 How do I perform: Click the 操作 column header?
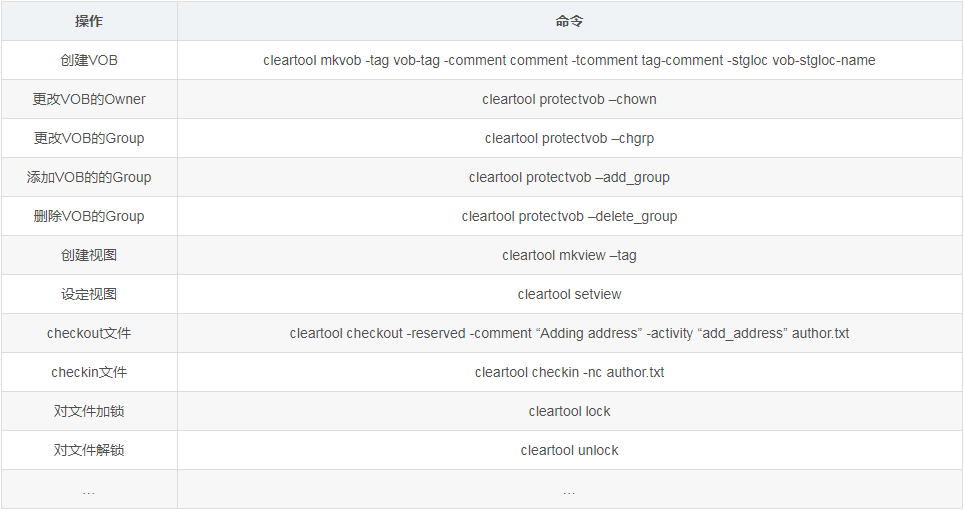coord(89,21)
